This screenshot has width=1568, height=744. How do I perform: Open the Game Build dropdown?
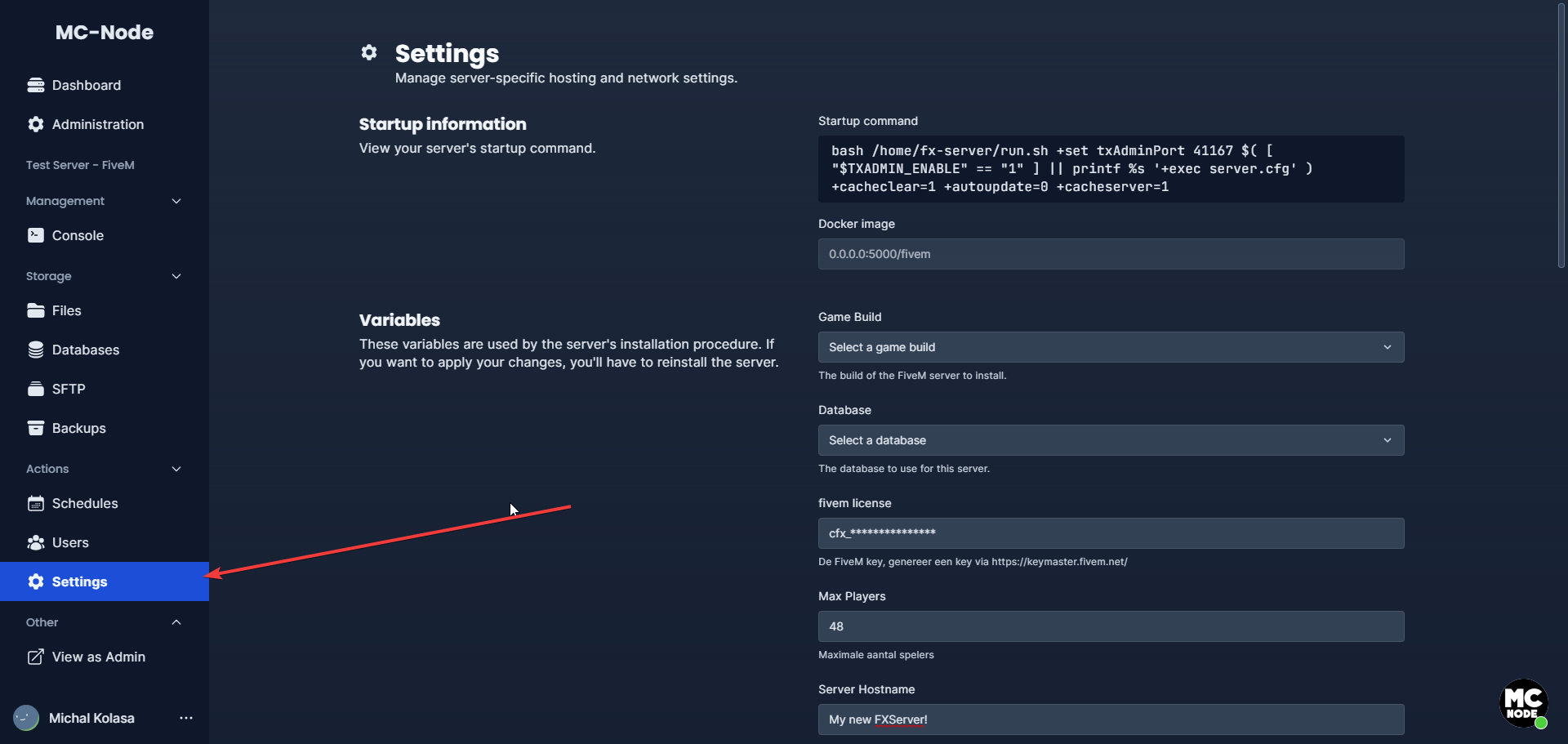click(1111, 347)
